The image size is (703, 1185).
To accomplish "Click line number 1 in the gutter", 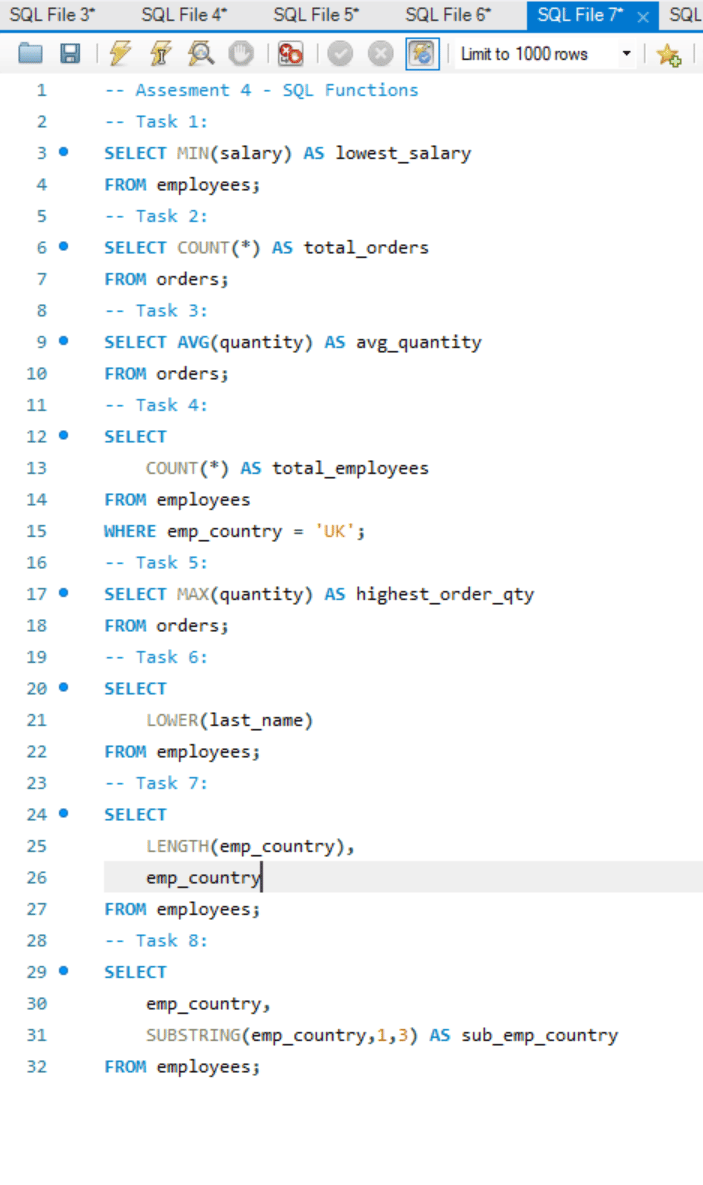I will 42,90.
